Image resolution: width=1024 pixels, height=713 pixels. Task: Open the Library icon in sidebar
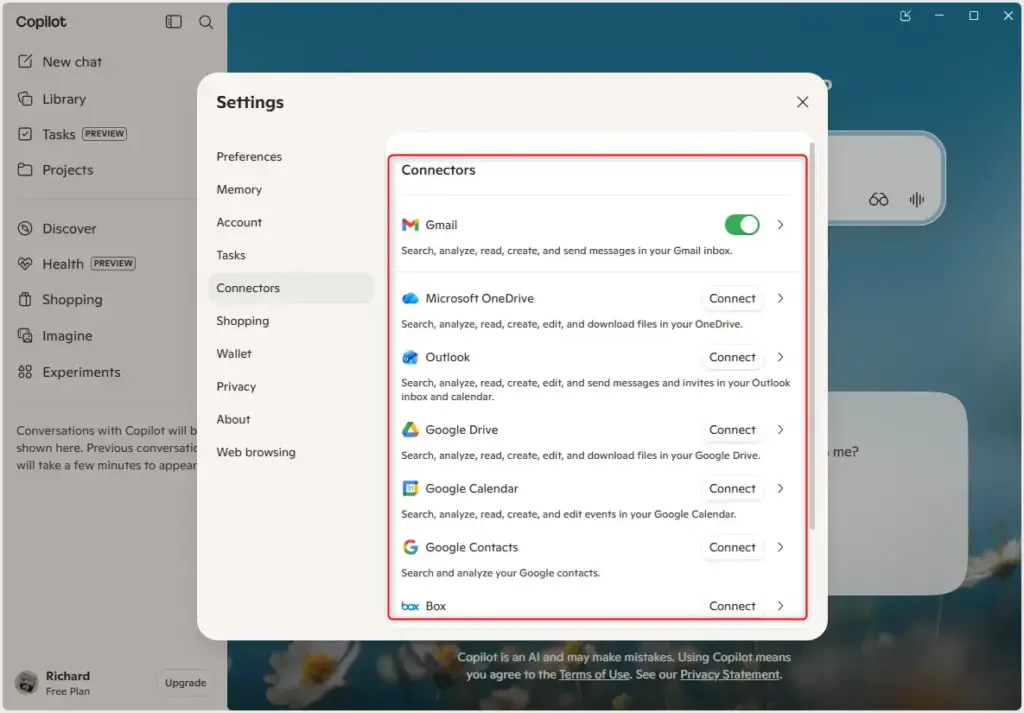click(25, 99)
